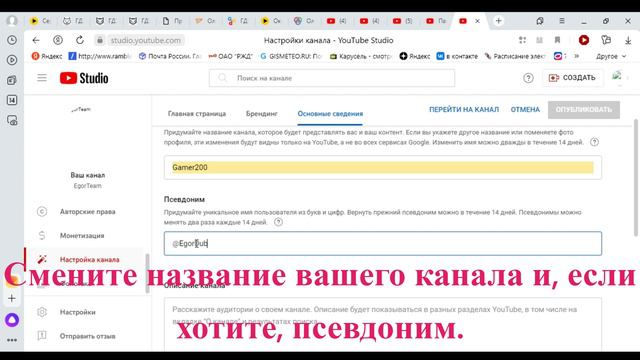The width and height of the screenshot is (640, 360).
Task: Close the active YouTube Studio browser tab
Action: [477, 21]
